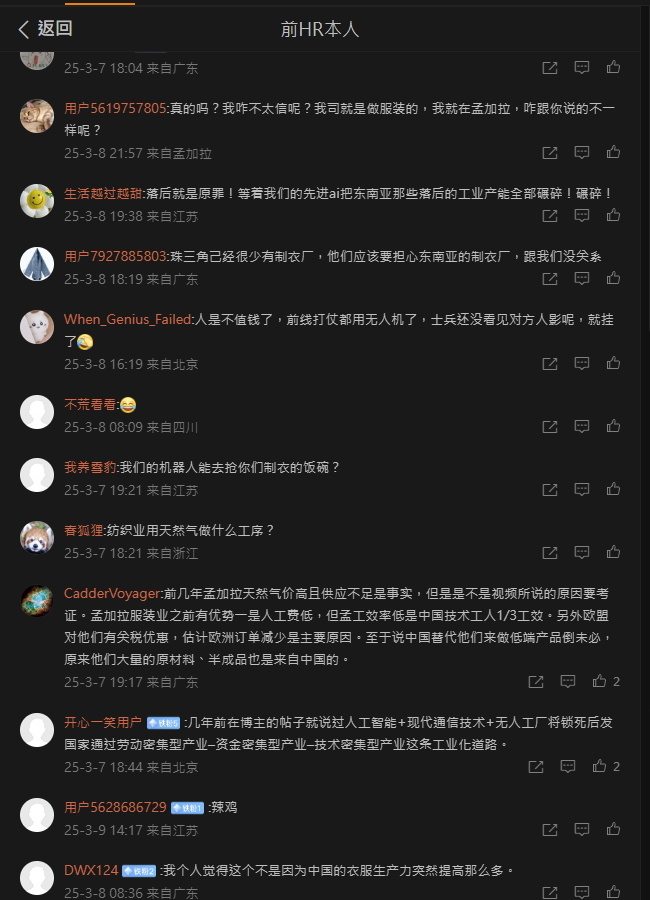Like the comment by 用户5619757805
The height and width of the screenshot is (900, 650).
(x=613, y=152)
